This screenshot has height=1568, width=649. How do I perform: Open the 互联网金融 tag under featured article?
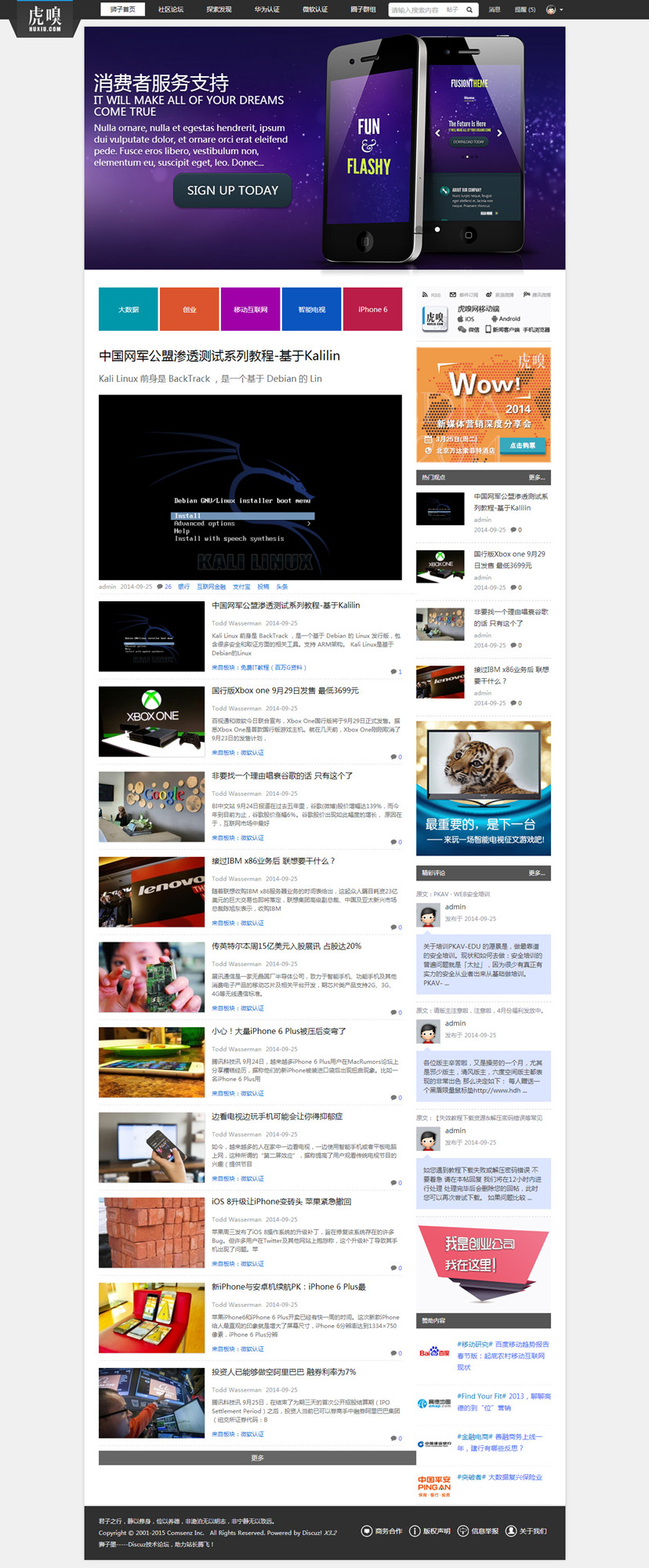pos(211,586)
